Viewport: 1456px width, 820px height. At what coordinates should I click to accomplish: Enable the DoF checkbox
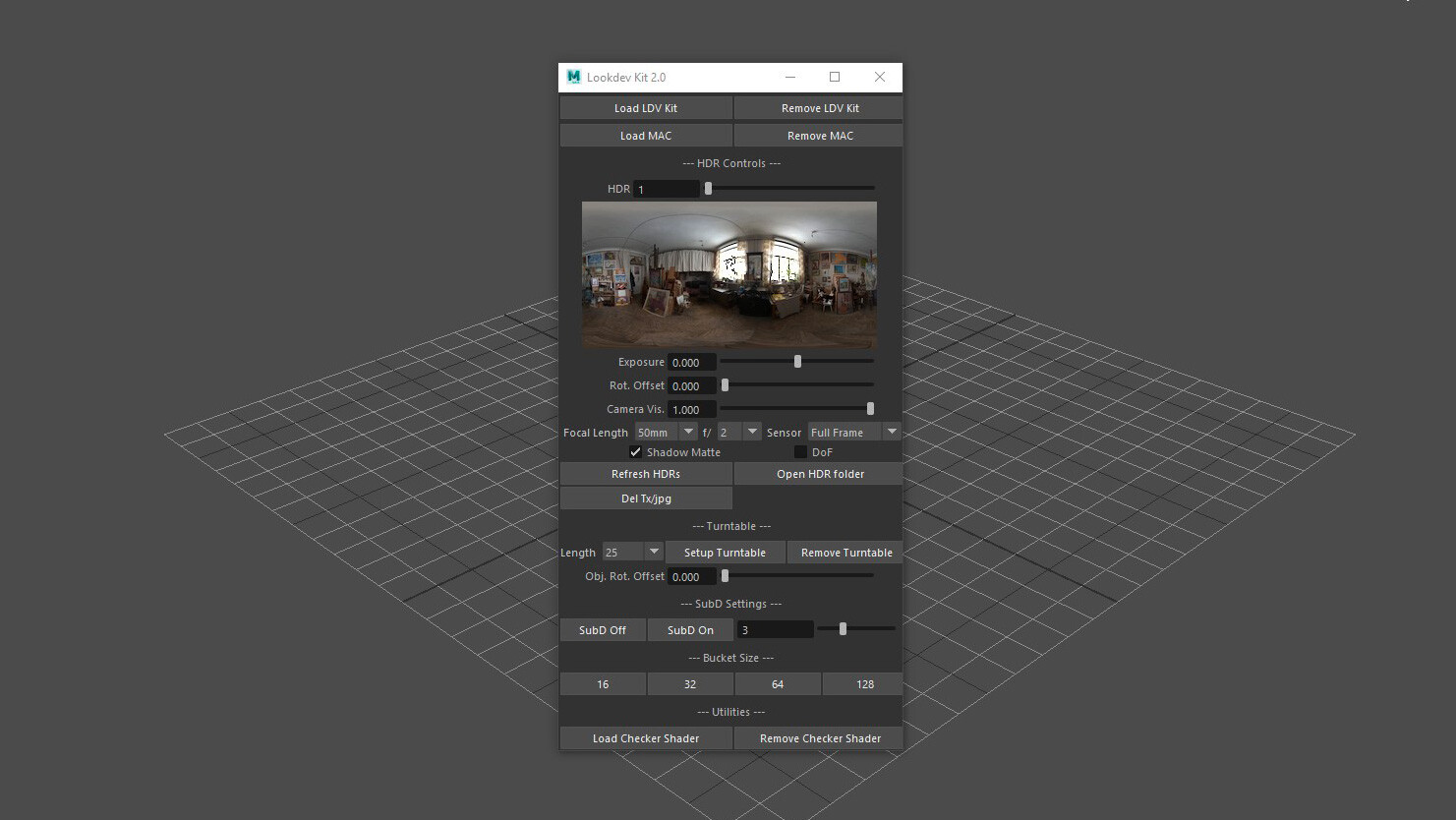pyautogui.click(x=801, y=451)
